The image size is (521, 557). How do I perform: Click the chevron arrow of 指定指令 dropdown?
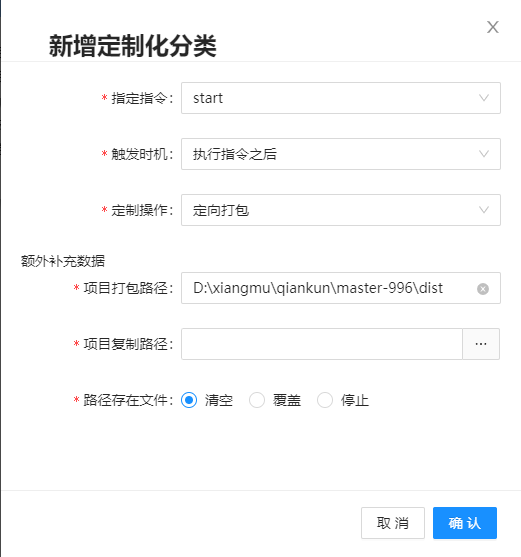(484, 98)
